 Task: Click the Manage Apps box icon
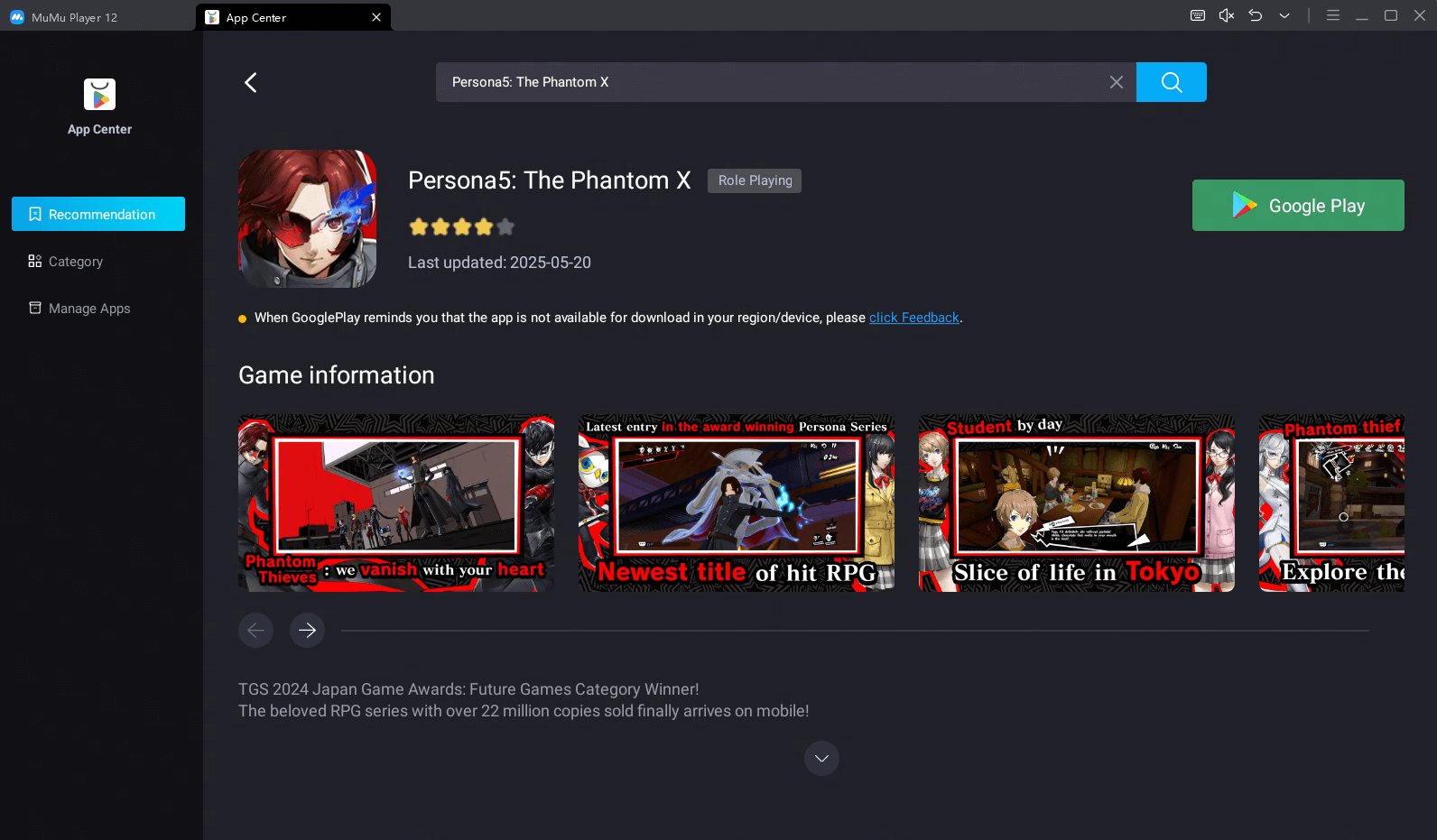point(35,308)
